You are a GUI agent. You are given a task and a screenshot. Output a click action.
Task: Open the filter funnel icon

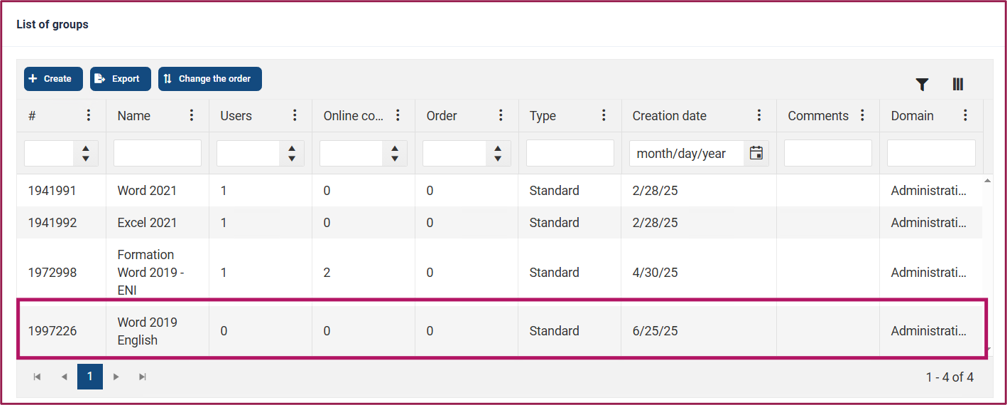922,84
